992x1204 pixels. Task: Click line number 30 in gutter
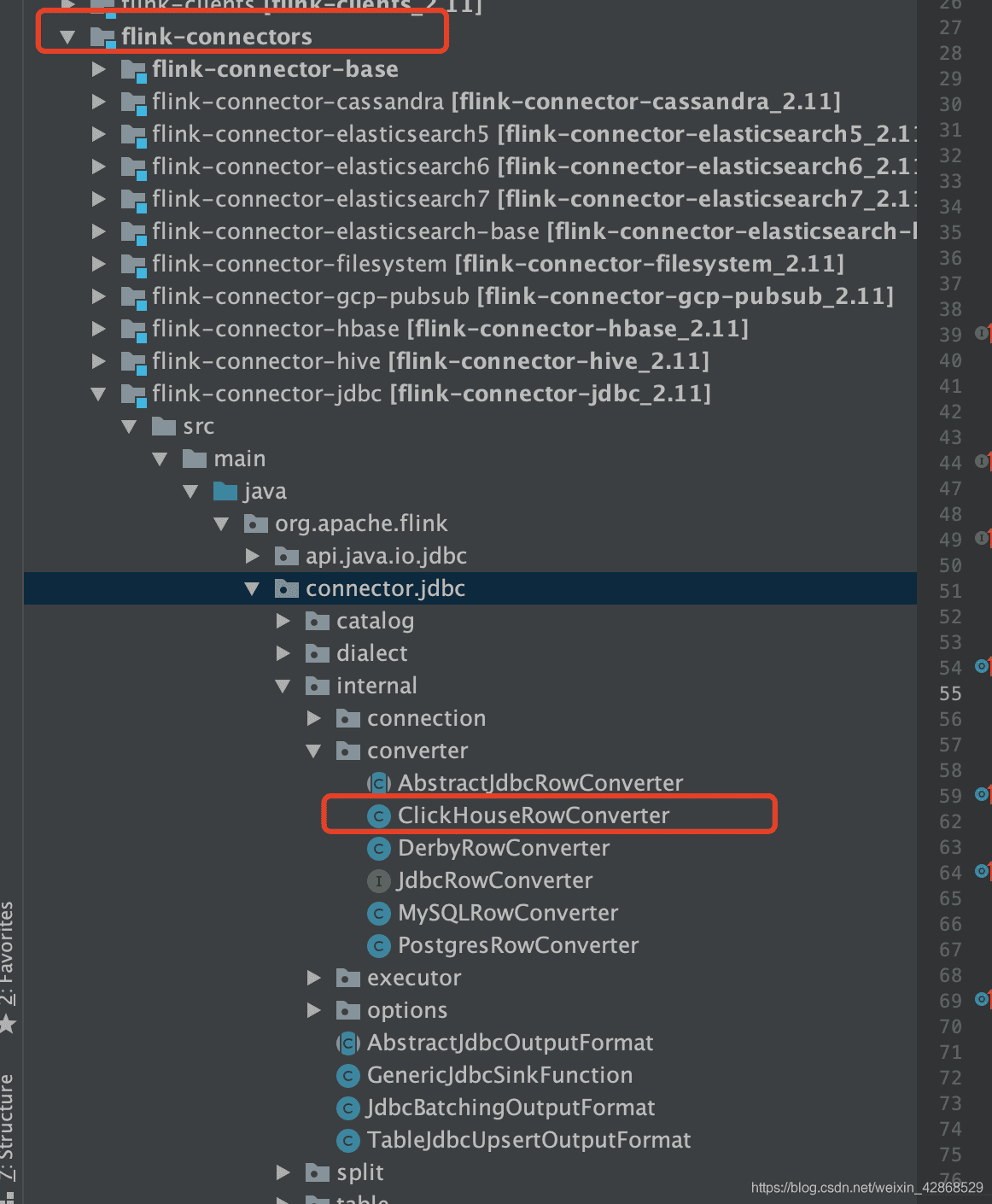[950, 104]
